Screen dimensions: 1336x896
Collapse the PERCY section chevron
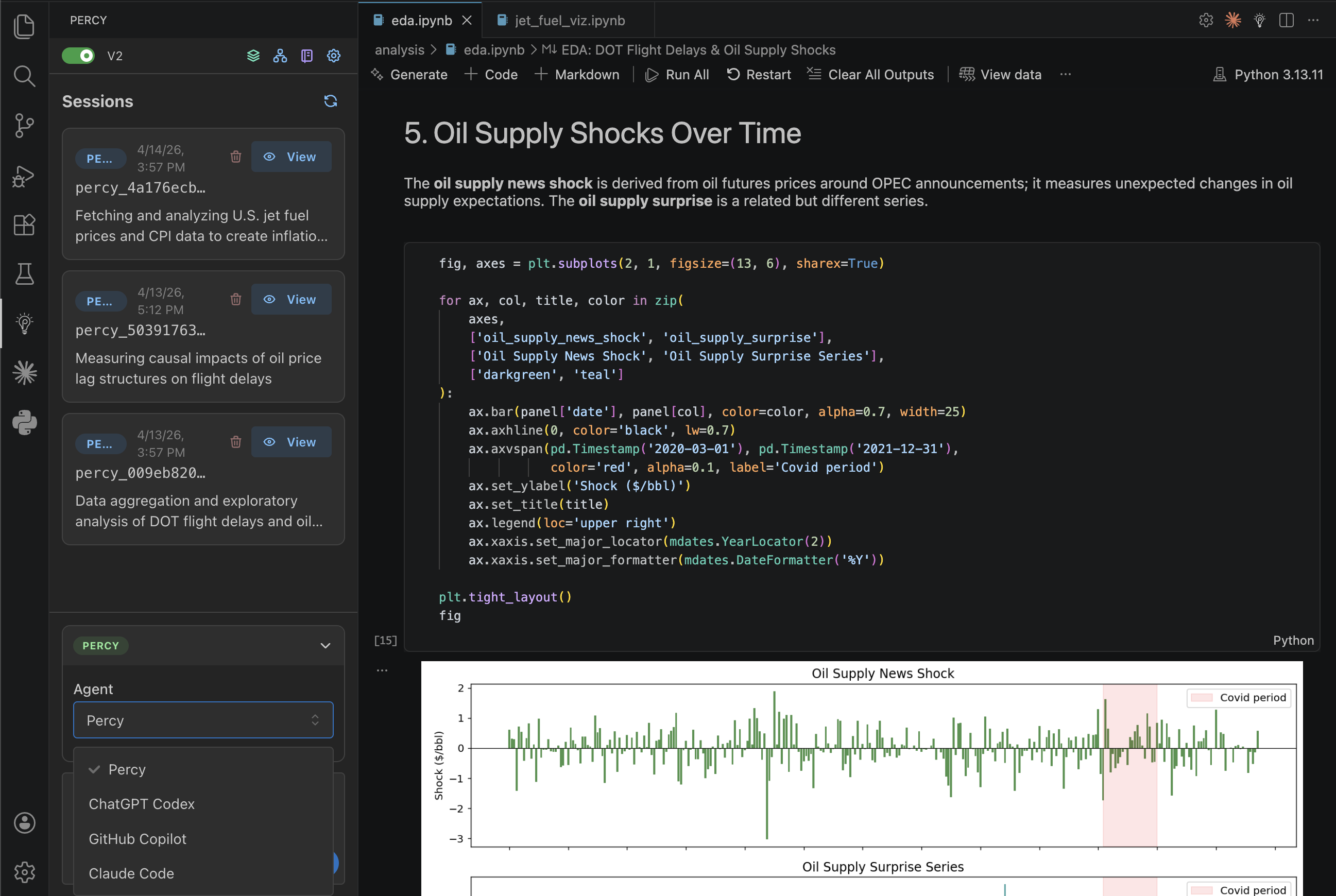point(325,646)
